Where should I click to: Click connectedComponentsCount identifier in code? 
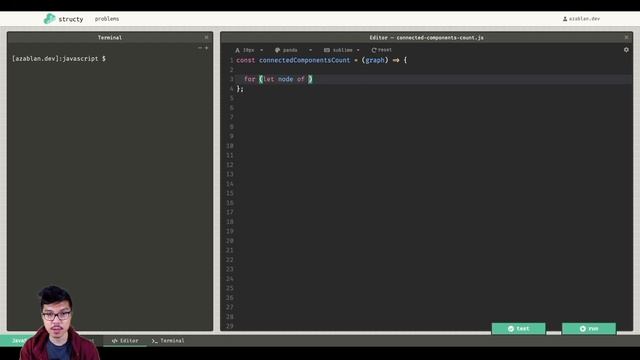[x=304, y=60]
